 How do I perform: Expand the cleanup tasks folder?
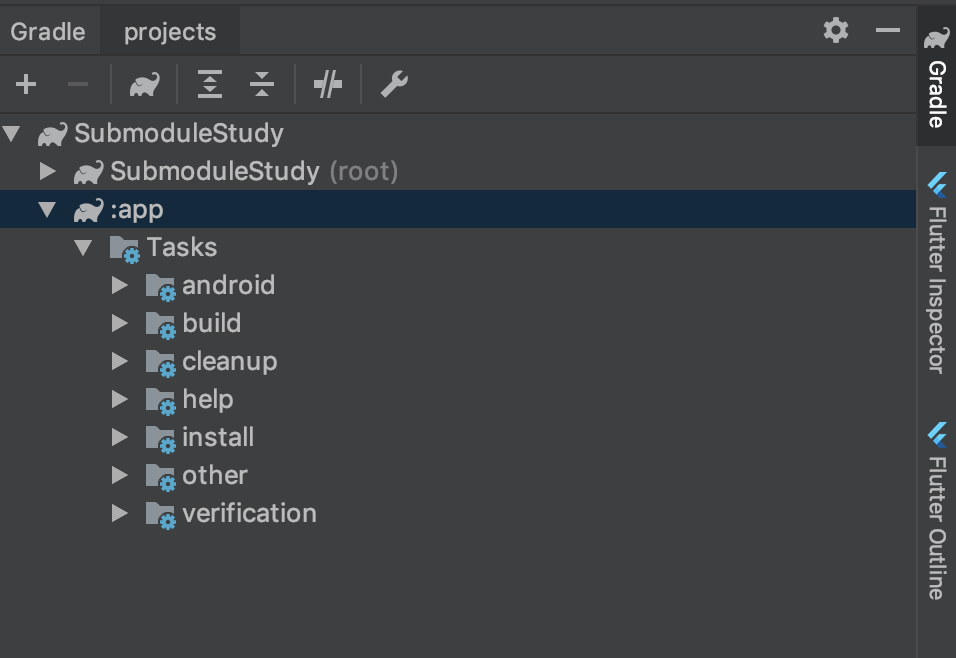click(120, 361)
